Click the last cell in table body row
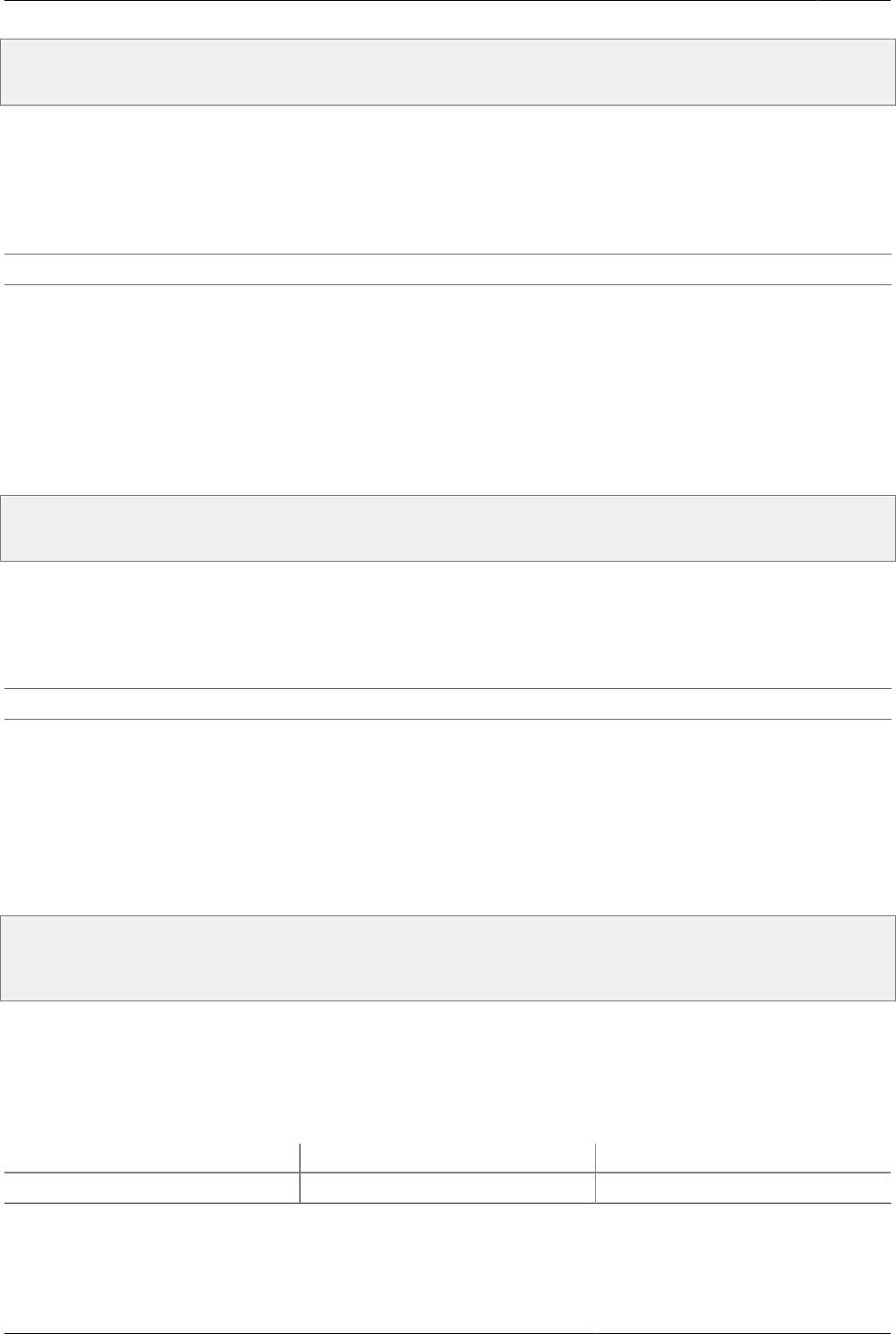Screen dimensions: 896x1334 [743, 1187]
